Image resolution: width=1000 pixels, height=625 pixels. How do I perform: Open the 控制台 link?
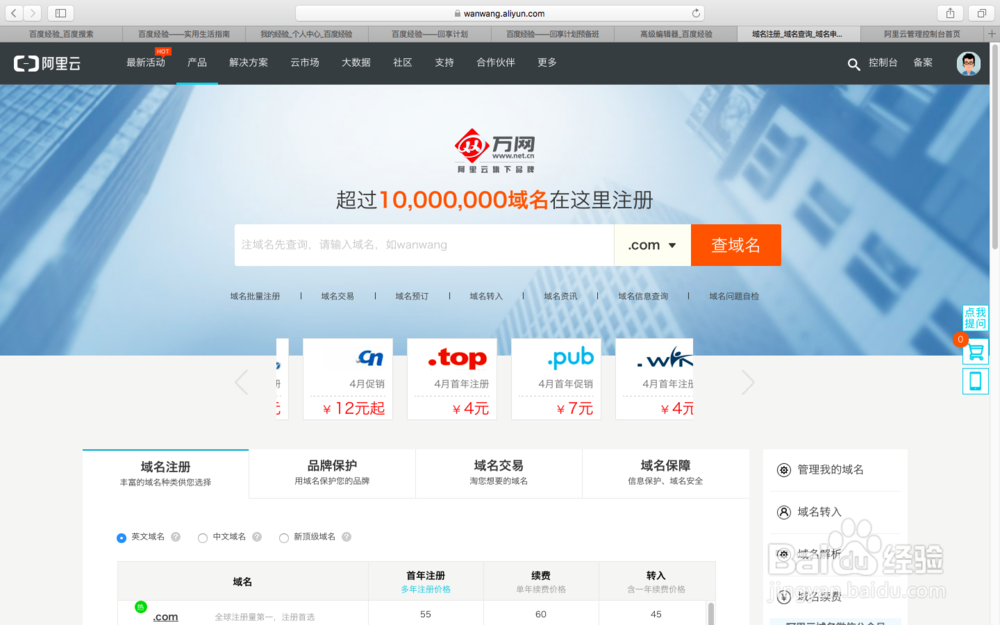coord(883,62)
